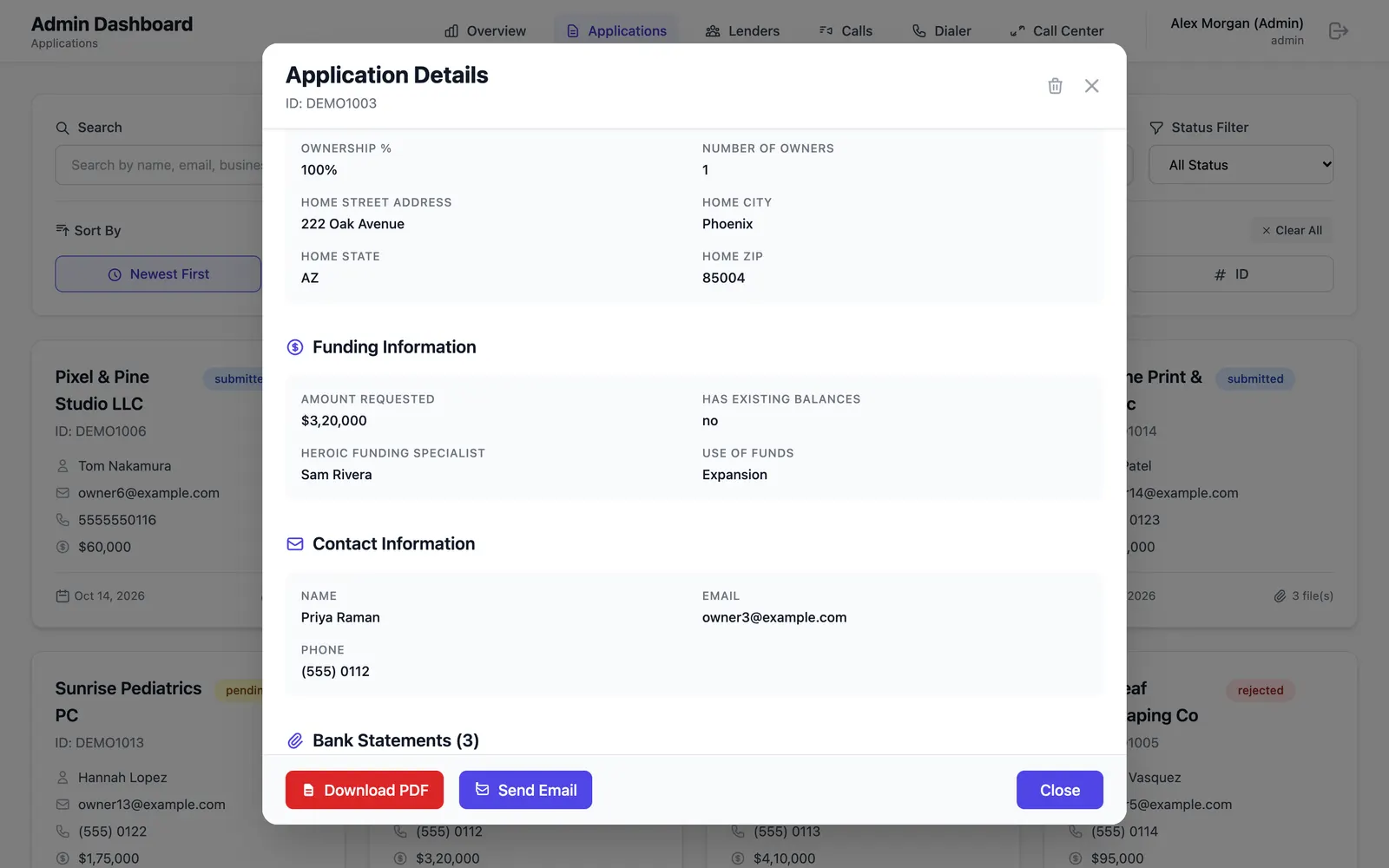The image size is (1389, 868).
Task: Click the Status Filter funnel icon
Action: [x=1156, y=128]
